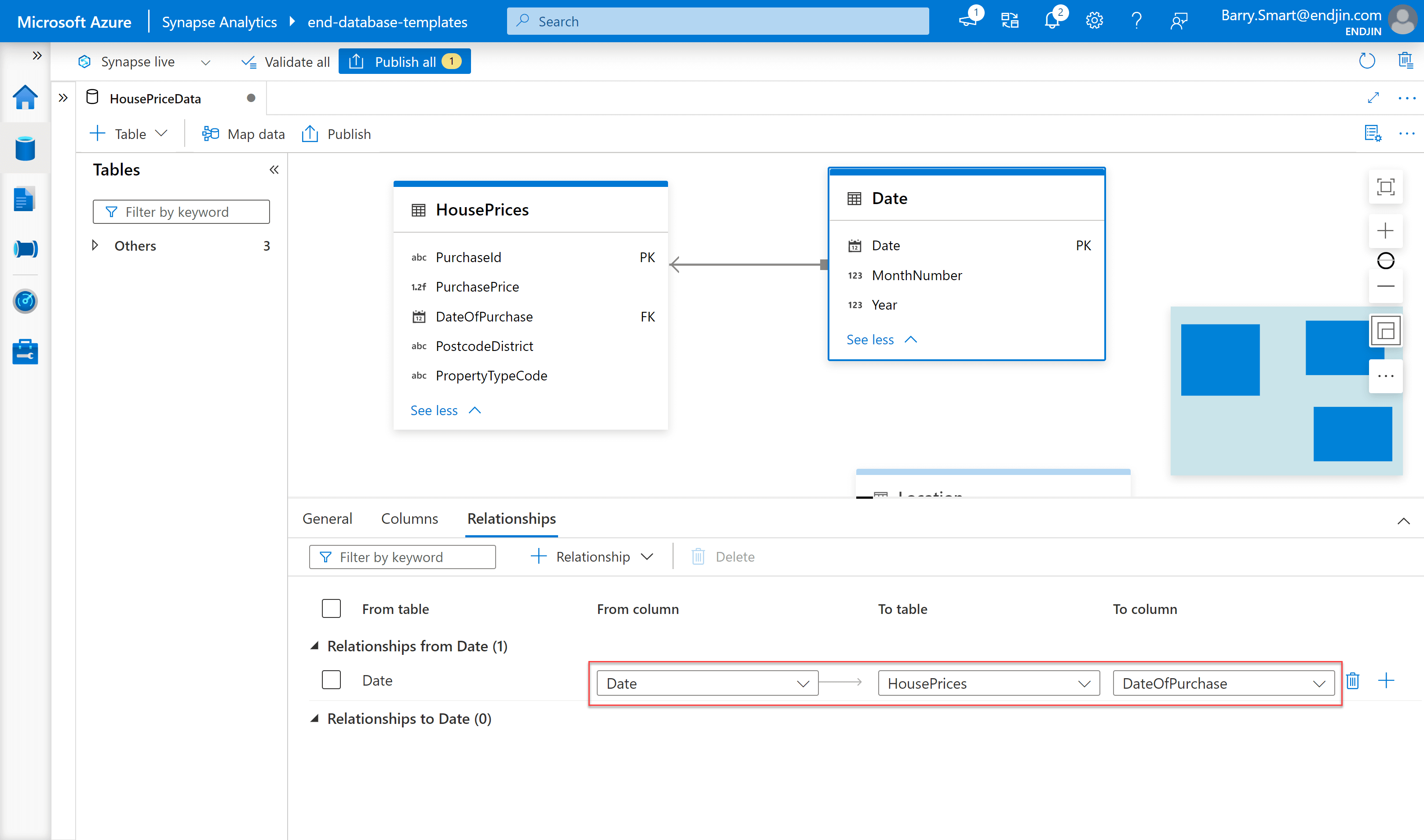Expand the Others tables group
The width and height of the screenshot is (1424, 840).
point(95,245)
